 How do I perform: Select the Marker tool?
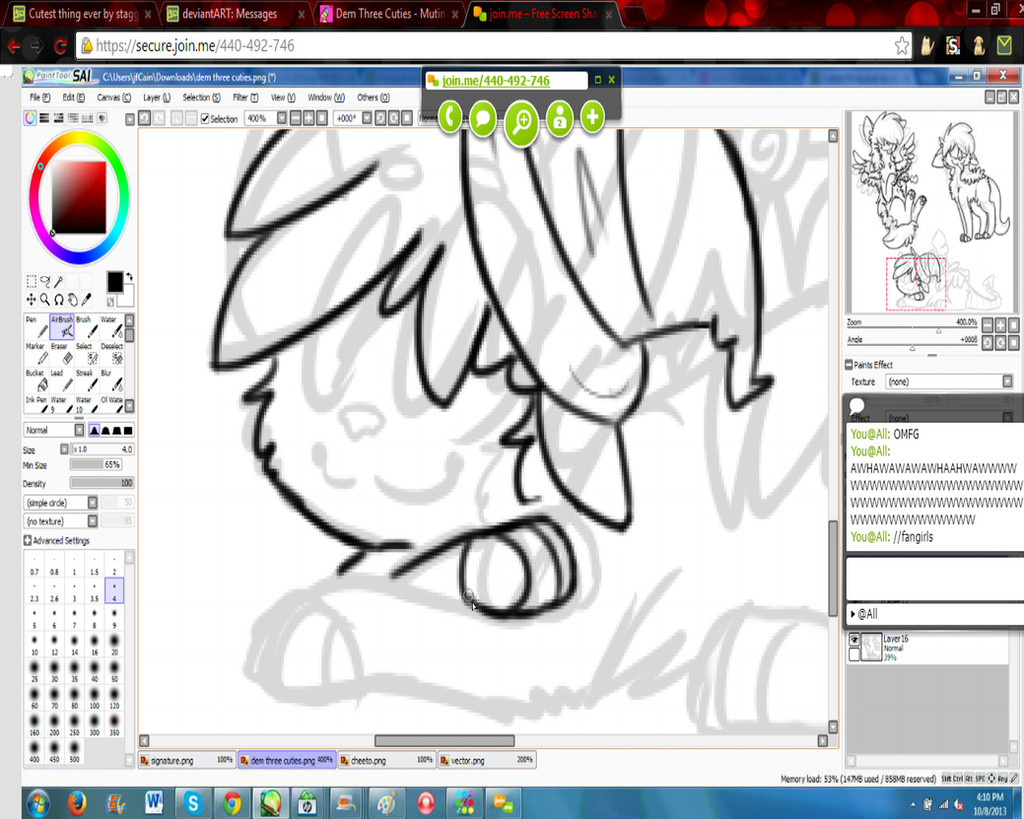36,354
